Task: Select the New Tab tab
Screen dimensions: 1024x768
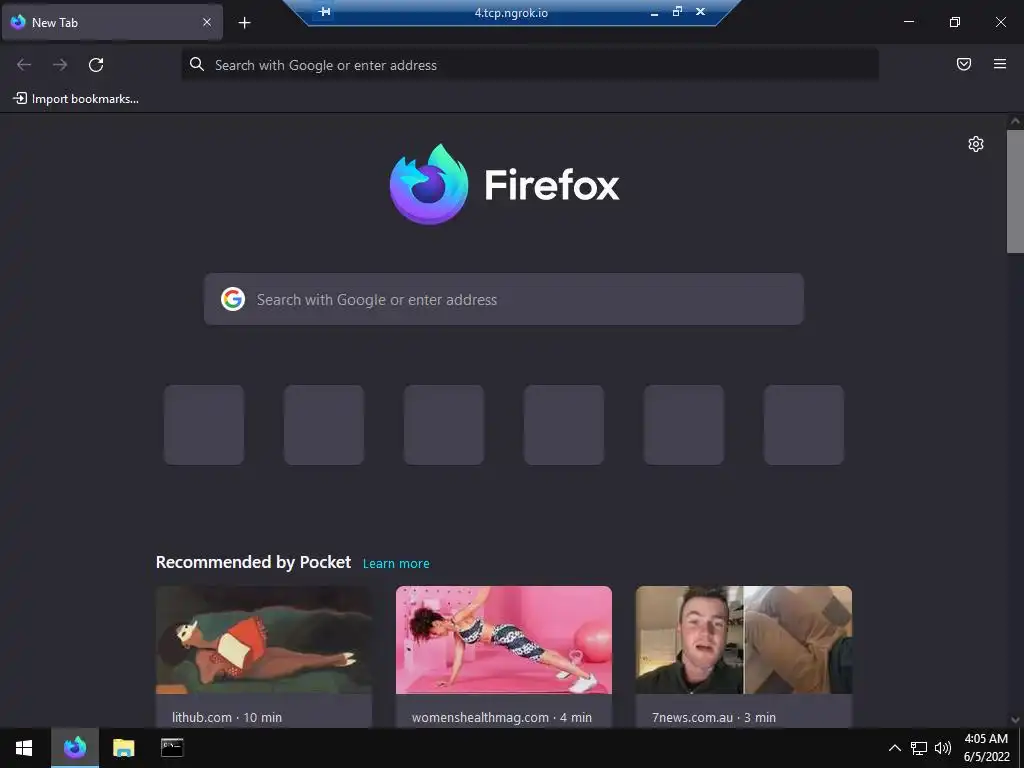Action: pyautogui.click(x=112, y=22)
